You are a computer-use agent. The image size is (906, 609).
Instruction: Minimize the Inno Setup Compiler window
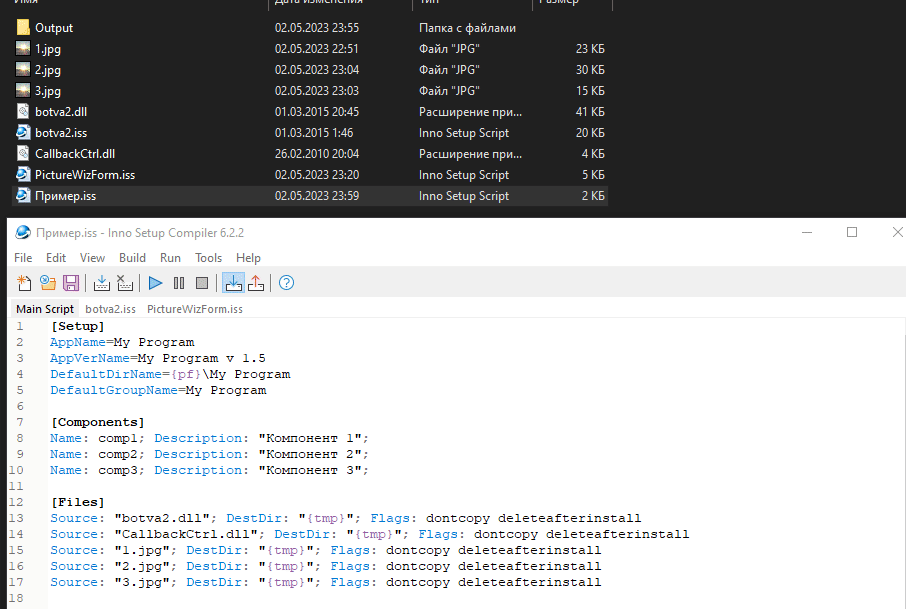coord(807,232)
